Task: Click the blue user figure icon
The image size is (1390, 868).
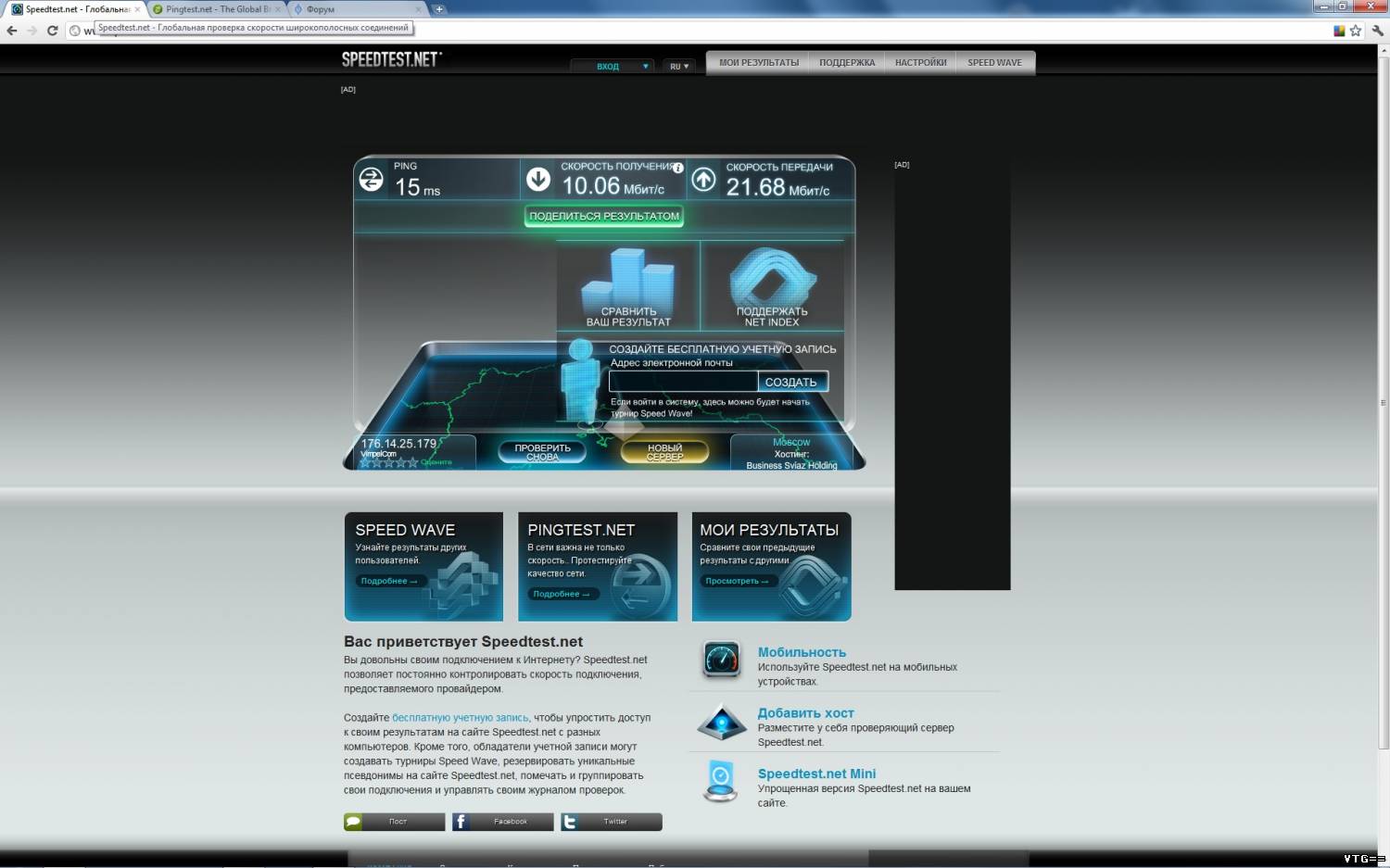Action: pos(580,382)
